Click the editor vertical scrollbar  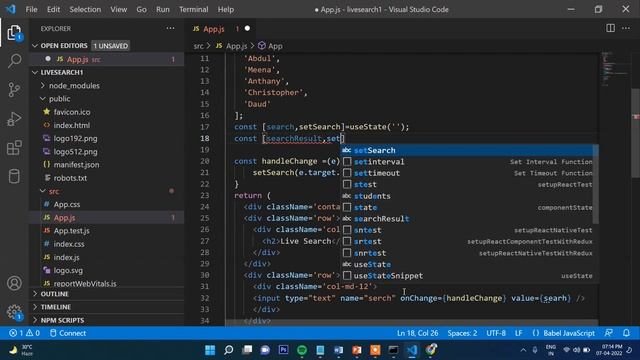[636, 133]
